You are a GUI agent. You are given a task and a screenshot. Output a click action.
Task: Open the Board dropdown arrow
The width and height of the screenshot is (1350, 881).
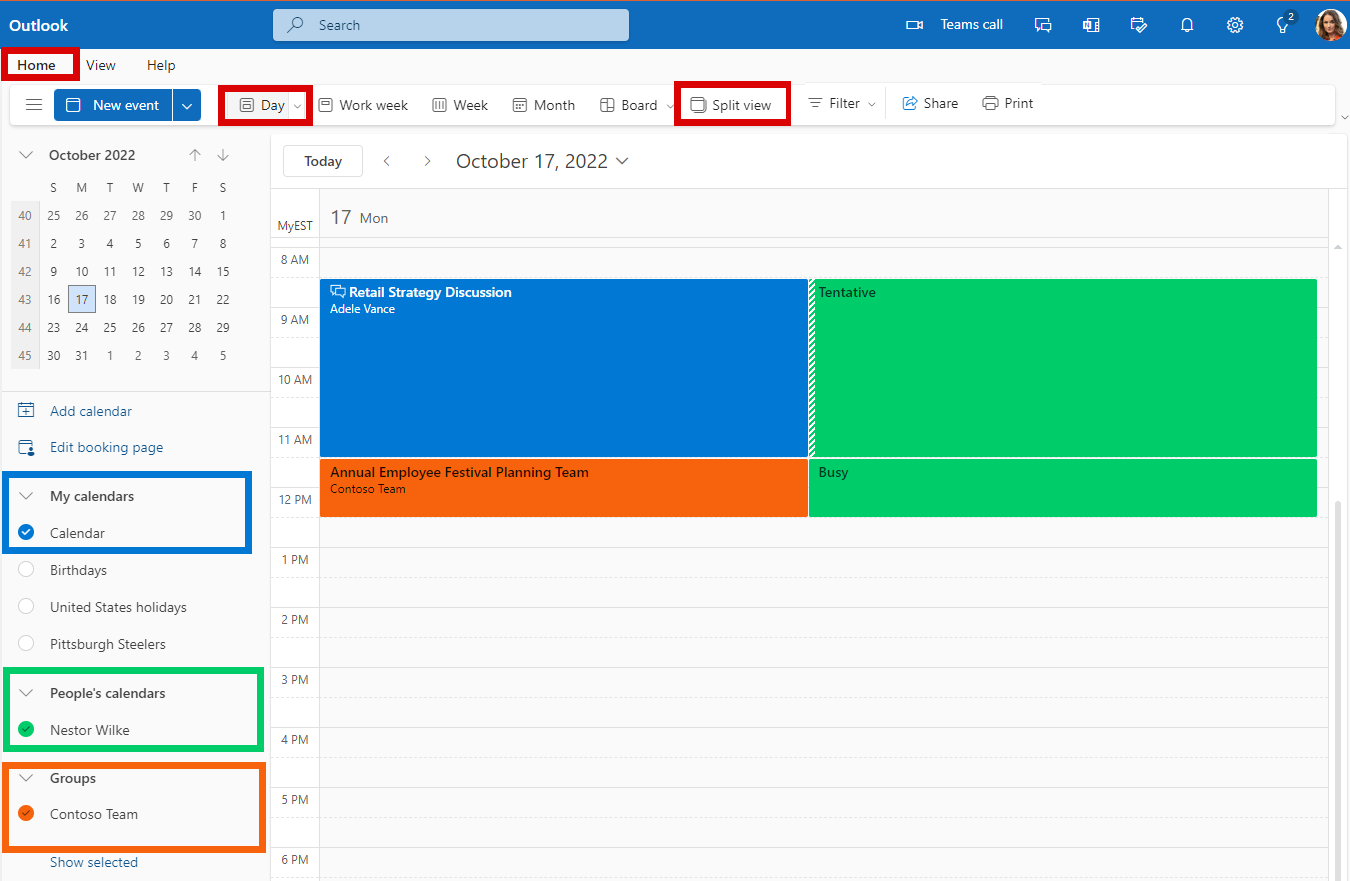670,105
